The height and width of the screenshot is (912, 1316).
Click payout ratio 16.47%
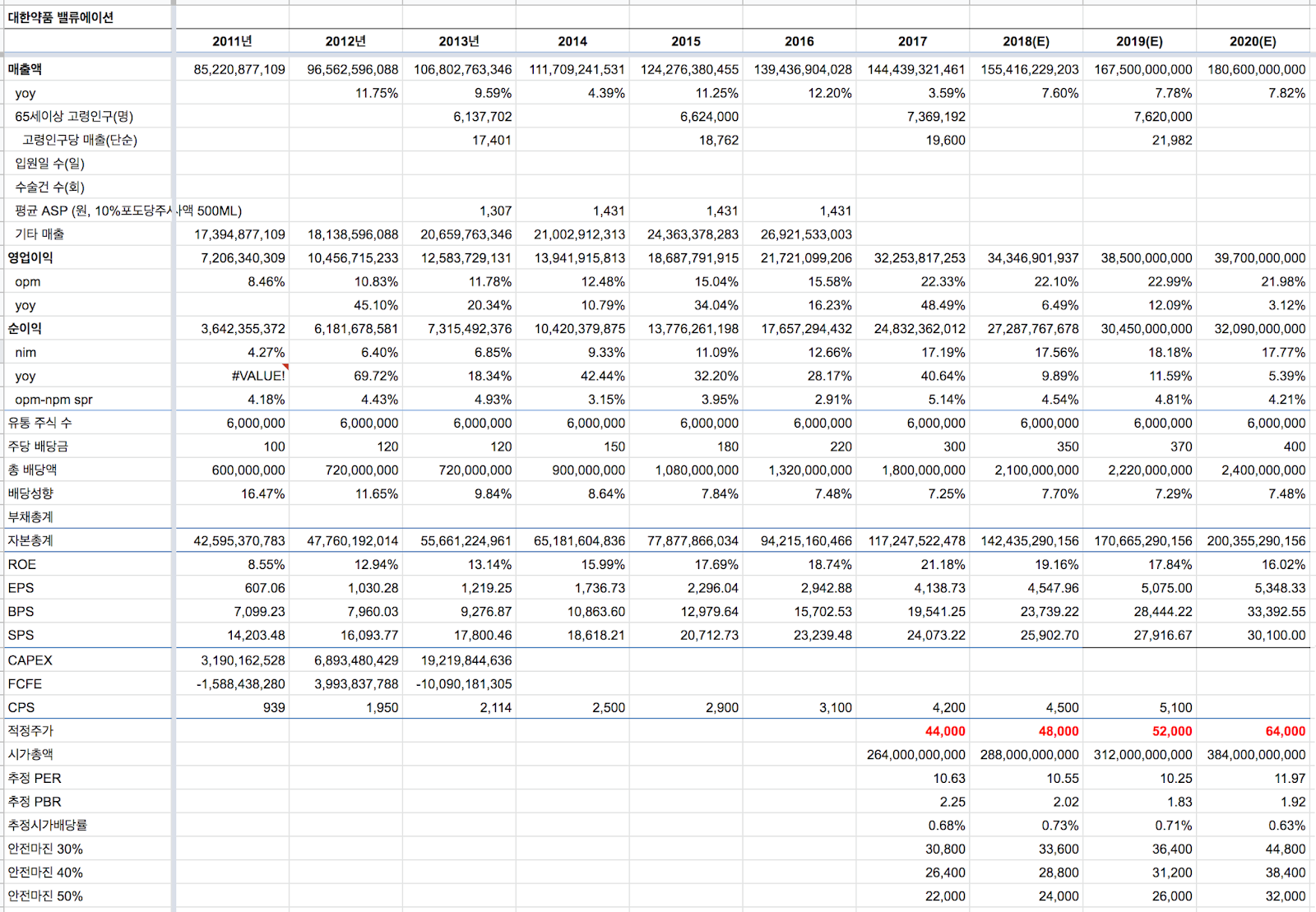(x=263, y=494)
